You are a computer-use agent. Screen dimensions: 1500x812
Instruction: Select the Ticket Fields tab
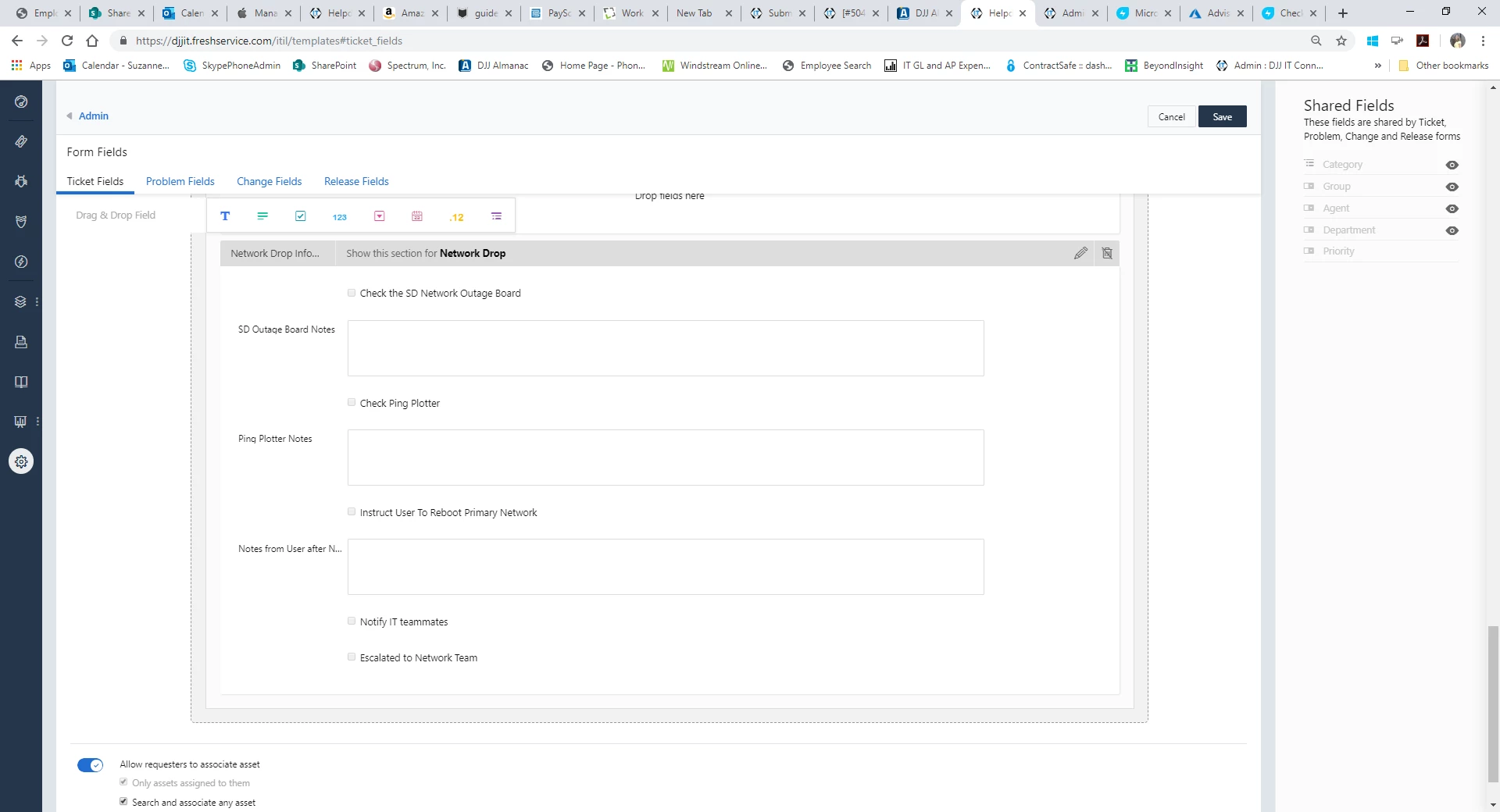tap(95, 181)
